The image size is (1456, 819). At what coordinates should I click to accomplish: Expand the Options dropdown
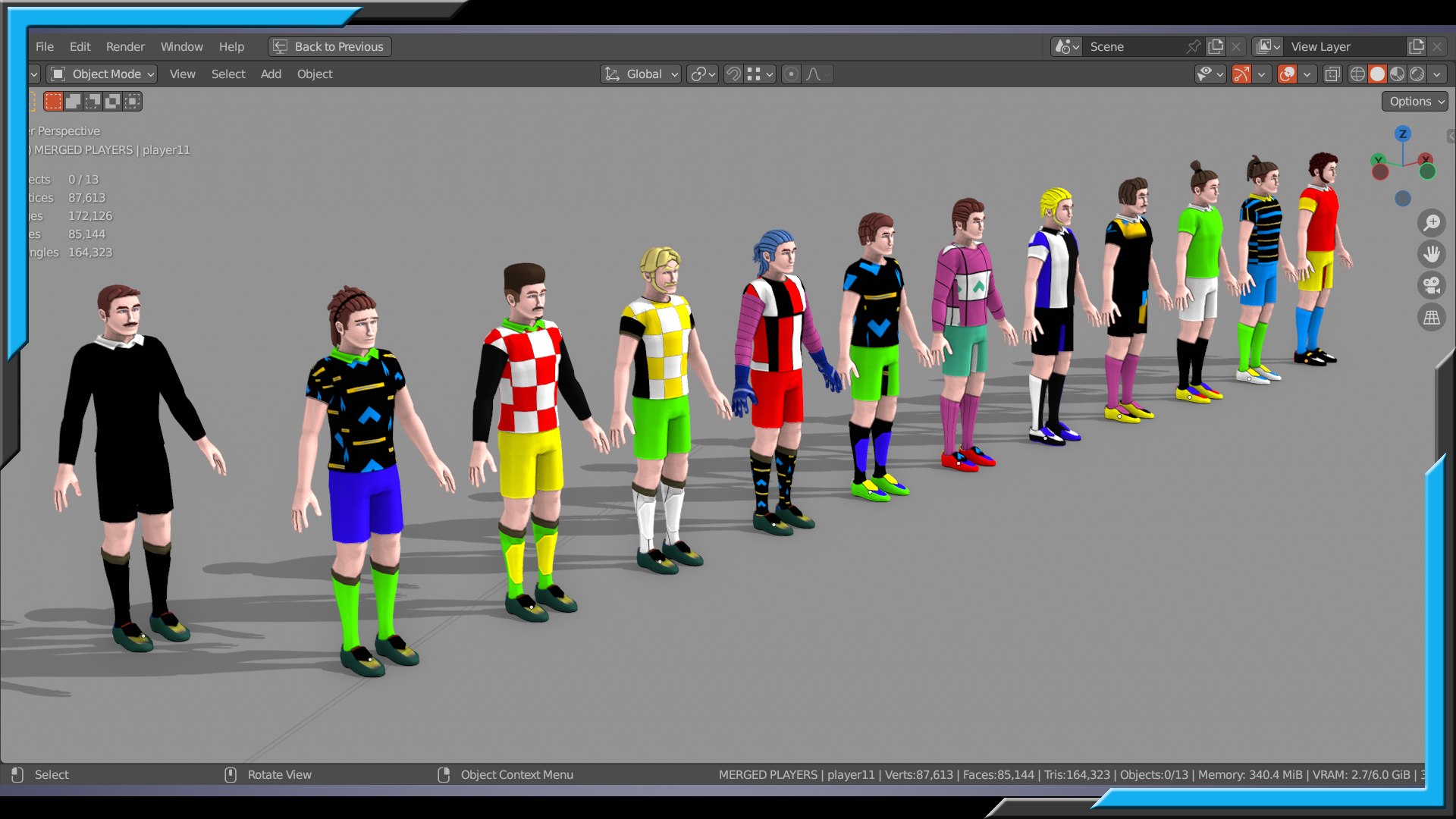1414,101
